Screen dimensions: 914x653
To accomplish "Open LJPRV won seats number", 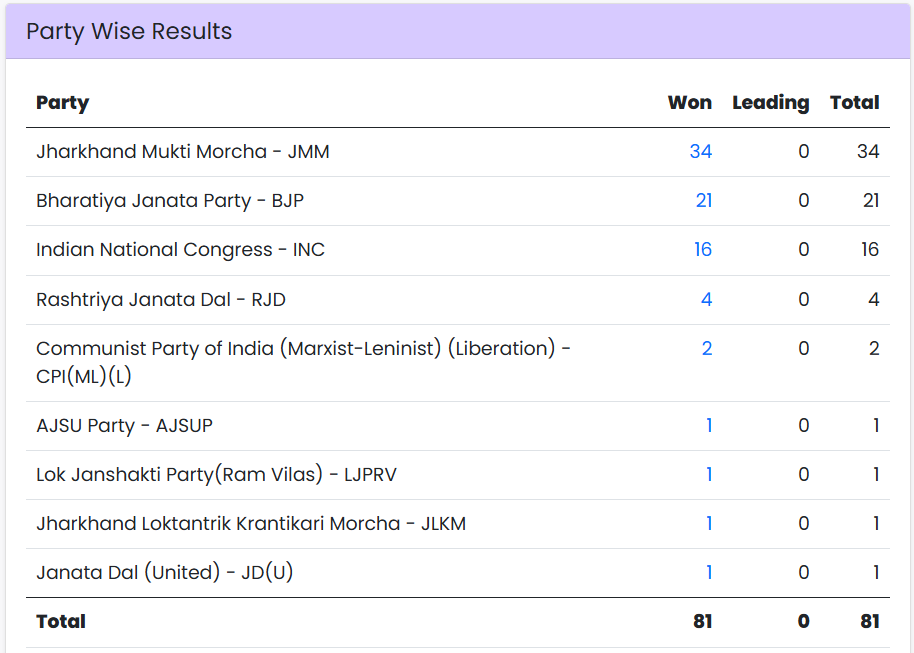I will 708,474.
